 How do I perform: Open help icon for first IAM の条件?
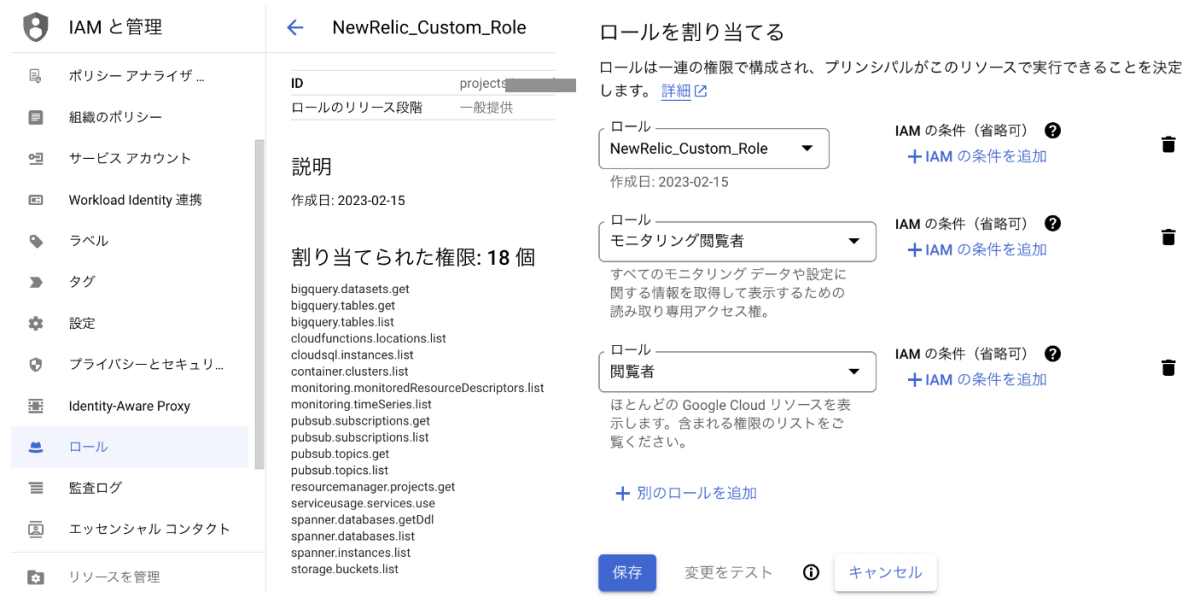click(x=1052, y=131)
